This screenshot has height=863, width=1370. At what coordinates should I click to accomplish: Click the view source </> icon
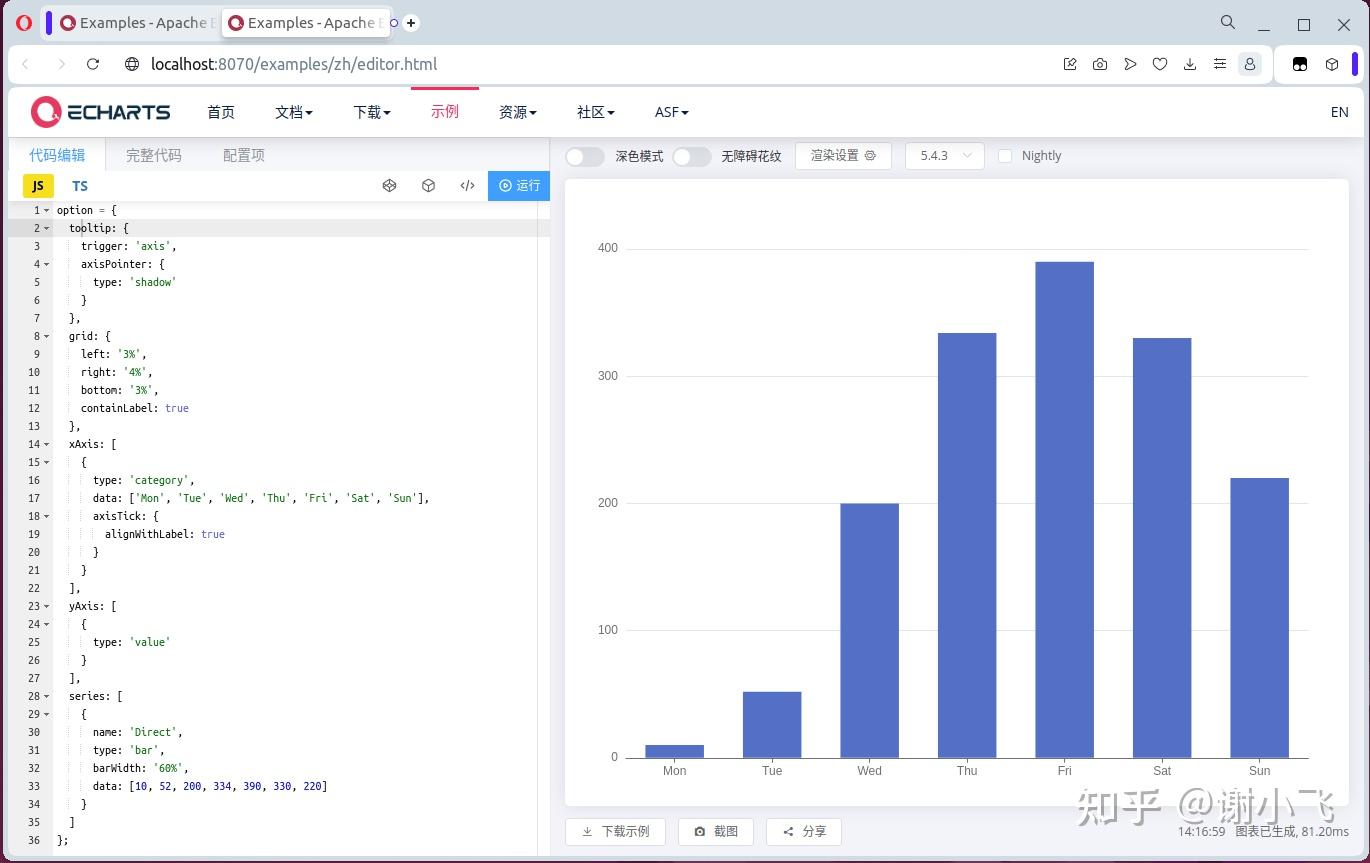[x=466, y=185]
